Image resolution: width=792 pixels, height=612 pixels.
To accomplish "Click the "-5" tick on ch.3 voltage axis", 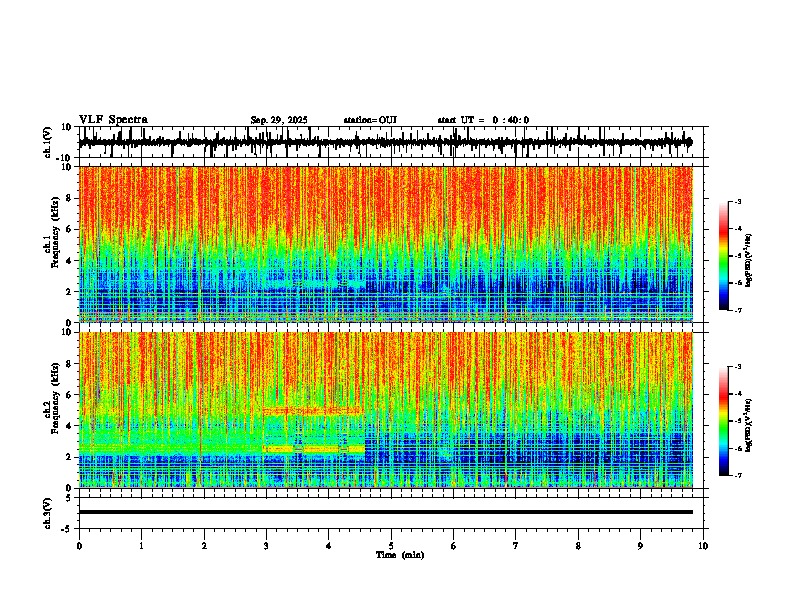I will coord(68,529).
